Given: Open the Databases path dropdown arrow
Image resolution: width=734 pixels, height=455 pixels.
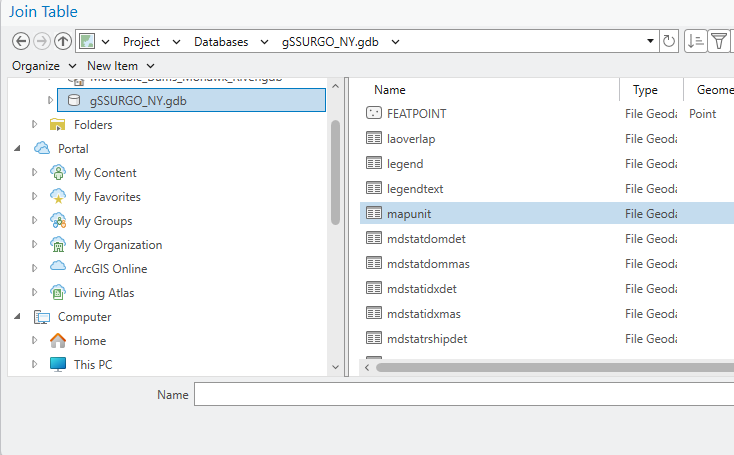Looking at the screenshot, I should pos(264,42).
